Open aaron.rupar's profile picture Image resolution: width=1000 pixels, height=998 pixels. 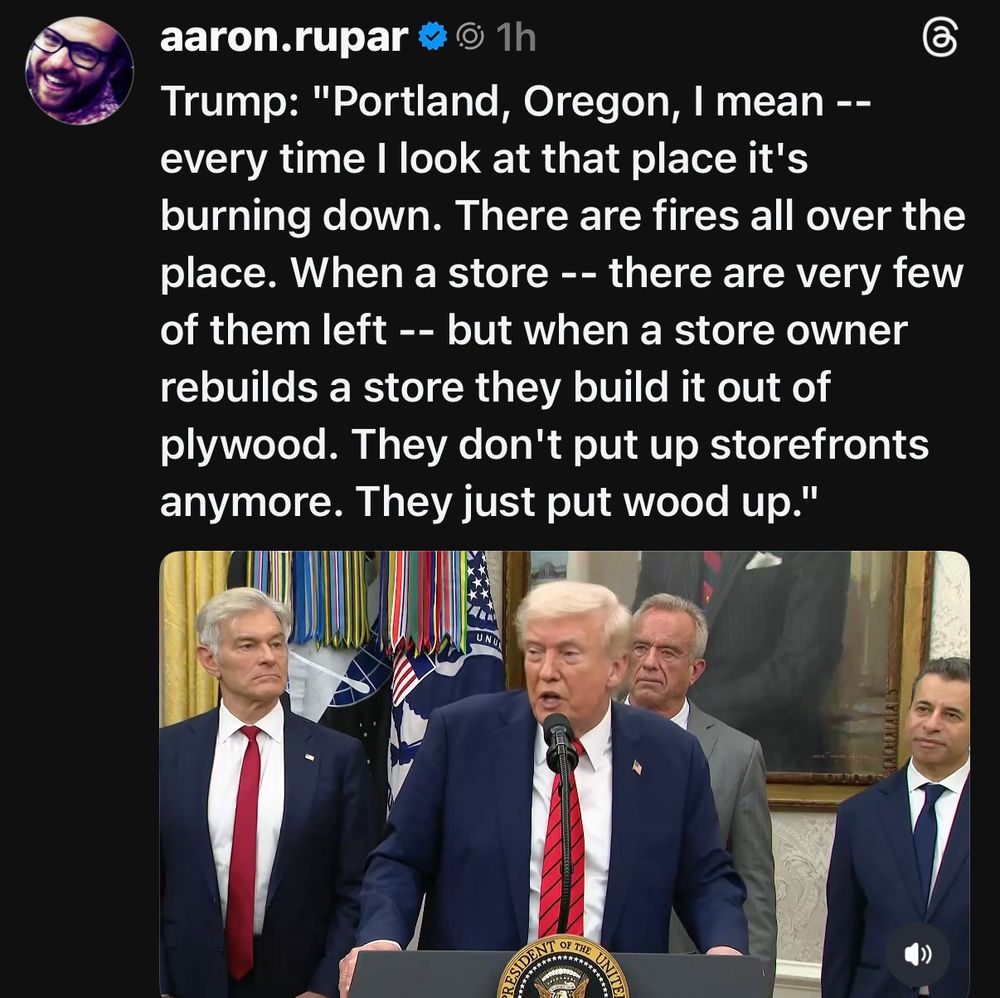tap(79, 70)
